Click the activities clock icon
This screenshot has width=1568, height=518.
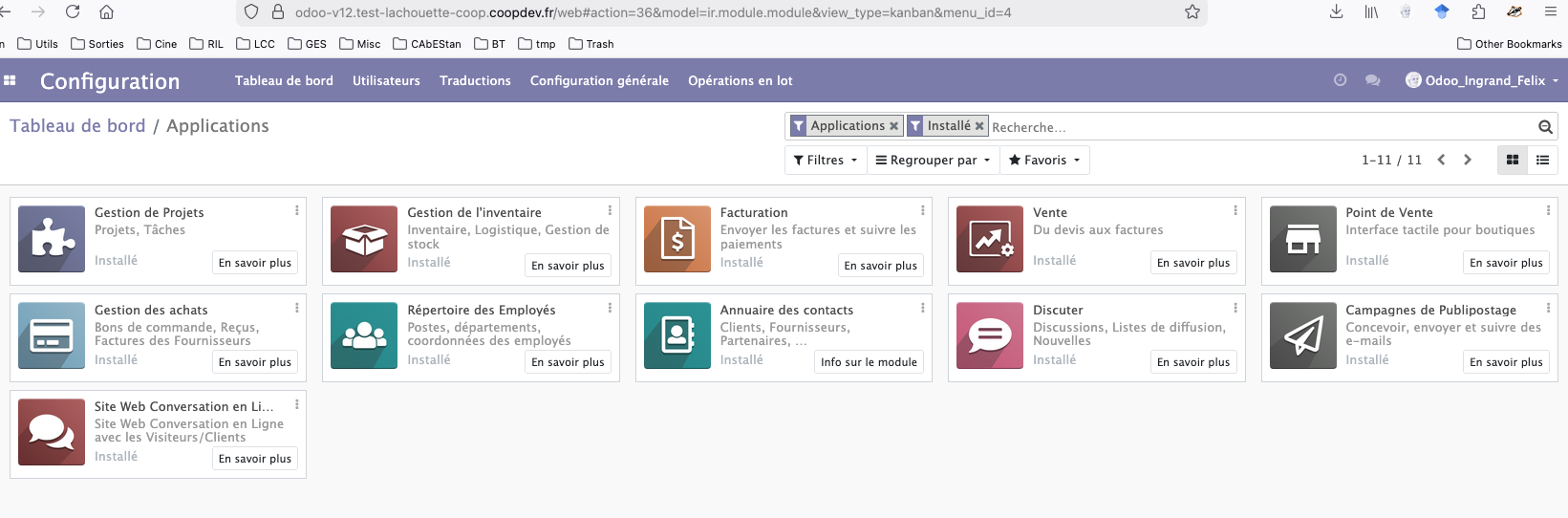[1340, 81]
